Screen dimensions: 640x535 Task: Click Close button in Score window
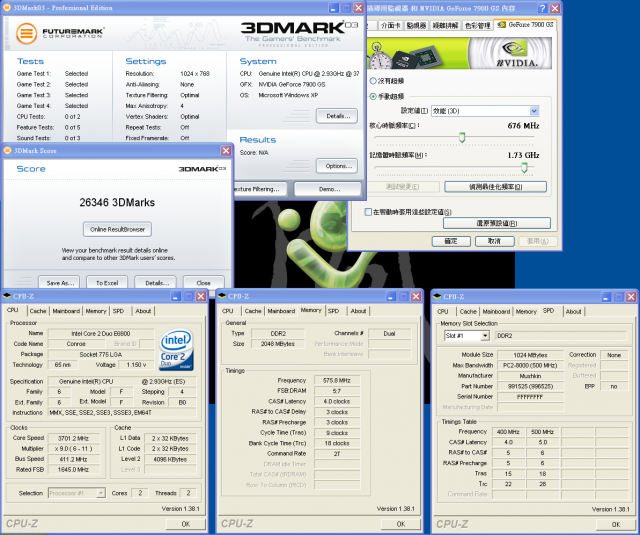(x=204, y=282)
